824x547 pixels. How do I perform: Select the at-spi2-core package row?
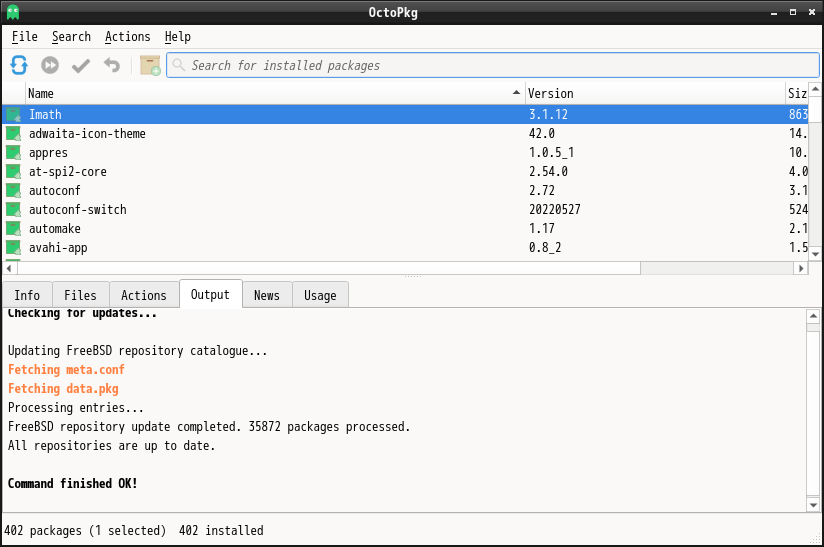405,172
